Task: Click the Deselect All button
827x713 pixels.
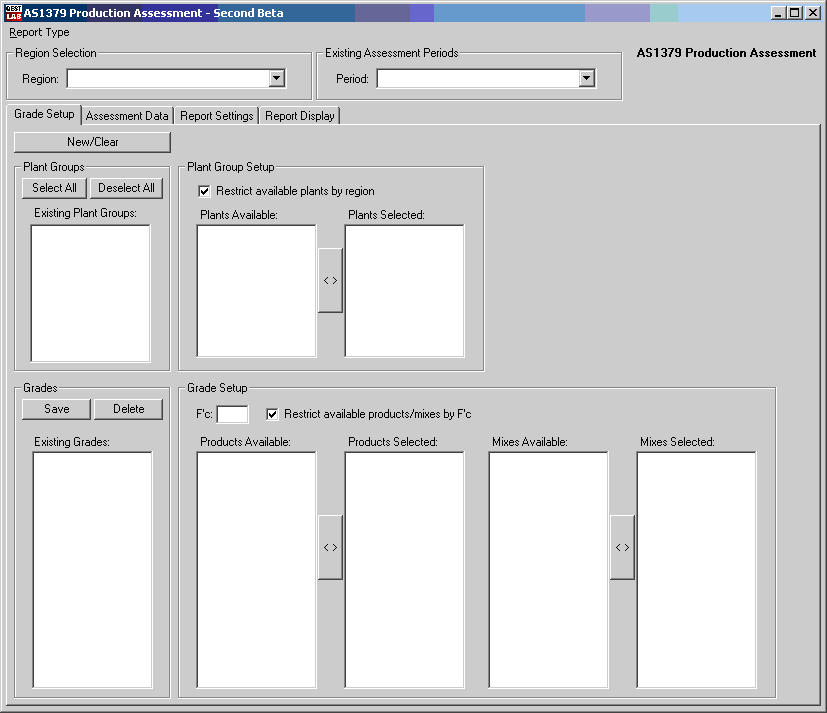Action: 126,188
